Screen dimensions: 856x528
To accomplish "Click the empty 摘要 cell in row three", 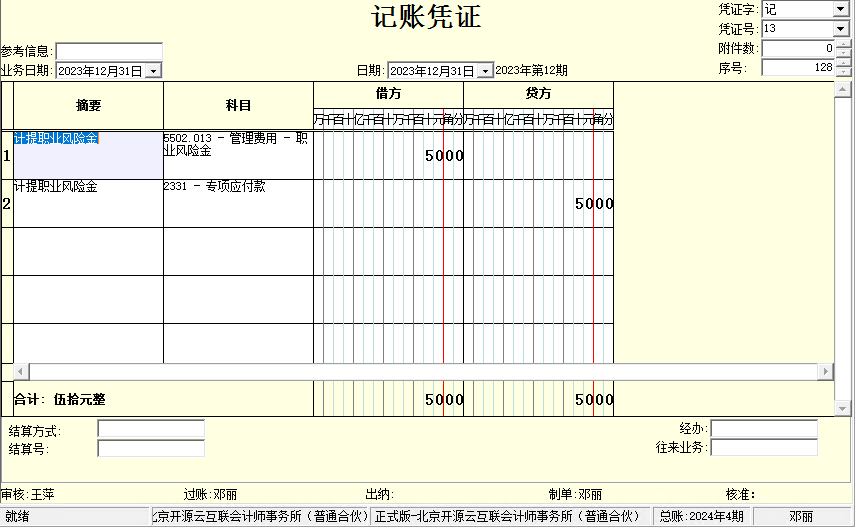I will click(x=88, y=251).
